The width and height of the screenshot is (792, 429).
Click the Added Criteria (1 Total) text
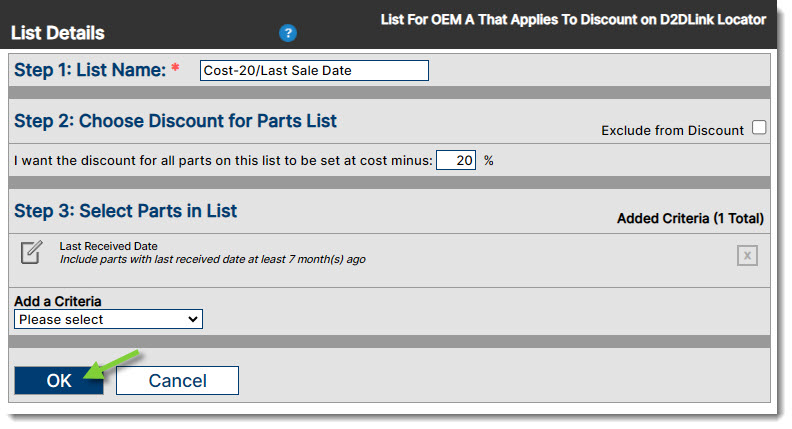pyautogui.click(x=690, y=218)
